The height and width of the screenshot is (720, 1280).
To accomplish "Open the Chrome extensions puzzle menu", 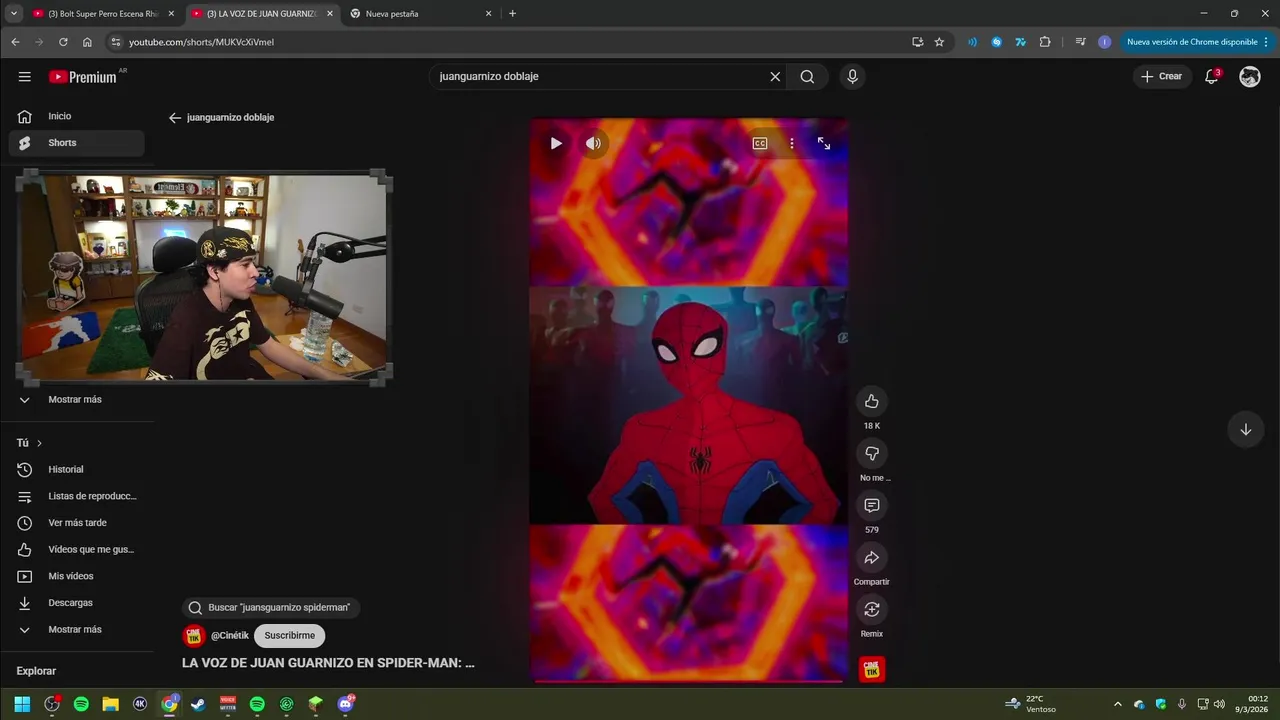I will [1045, 42].
